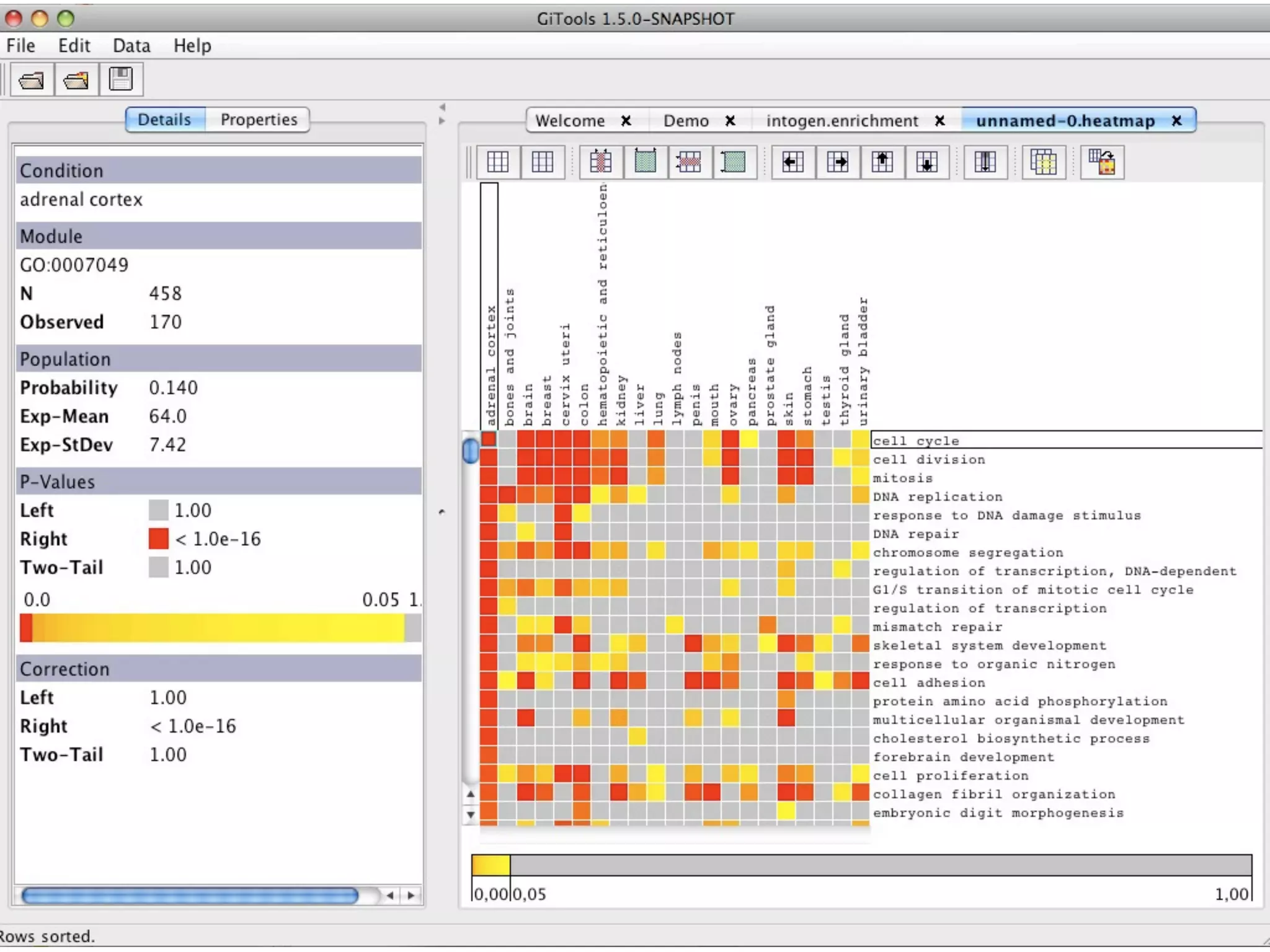1270x952 pixels.
Task: Click the red Right p-value color swatch
Action: pyautogui.click(x=159, y=539)
